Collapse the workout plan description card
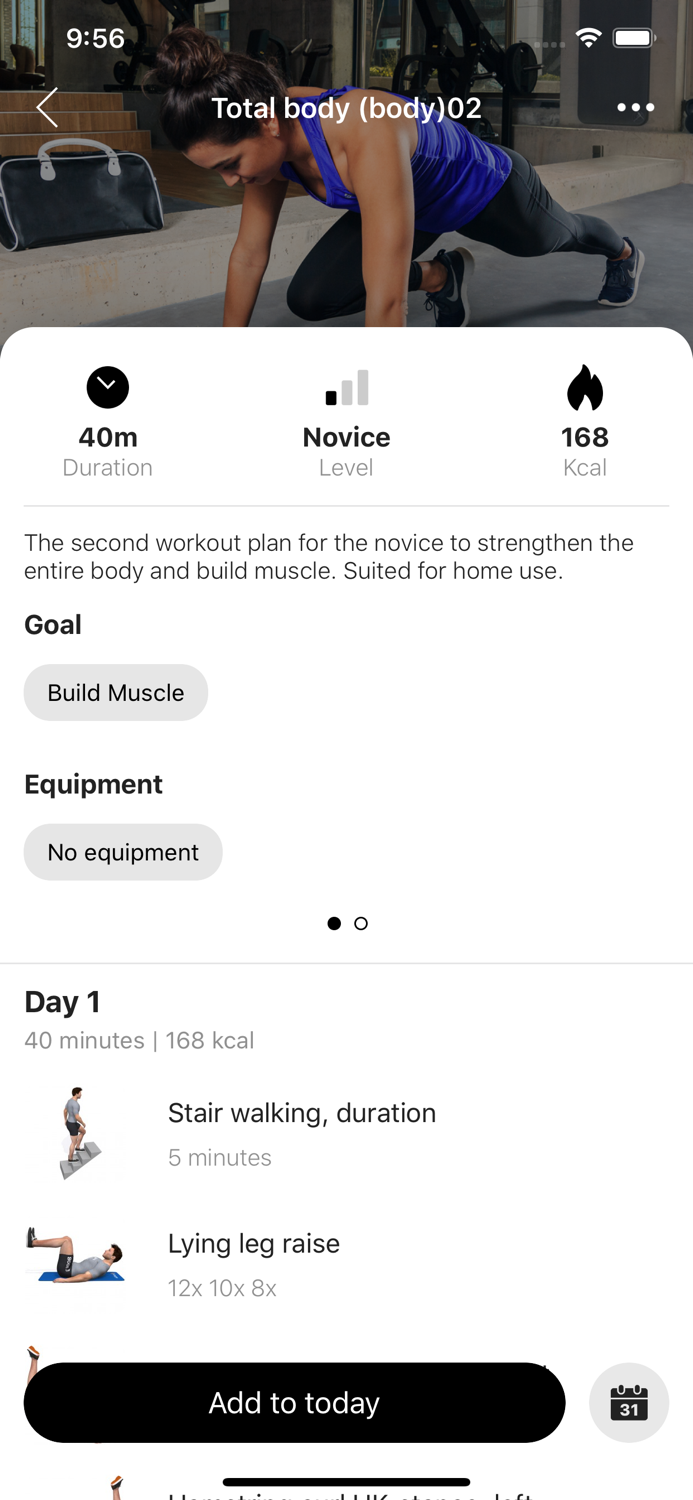The image size is (693, 1500). (x=107, y=387)
